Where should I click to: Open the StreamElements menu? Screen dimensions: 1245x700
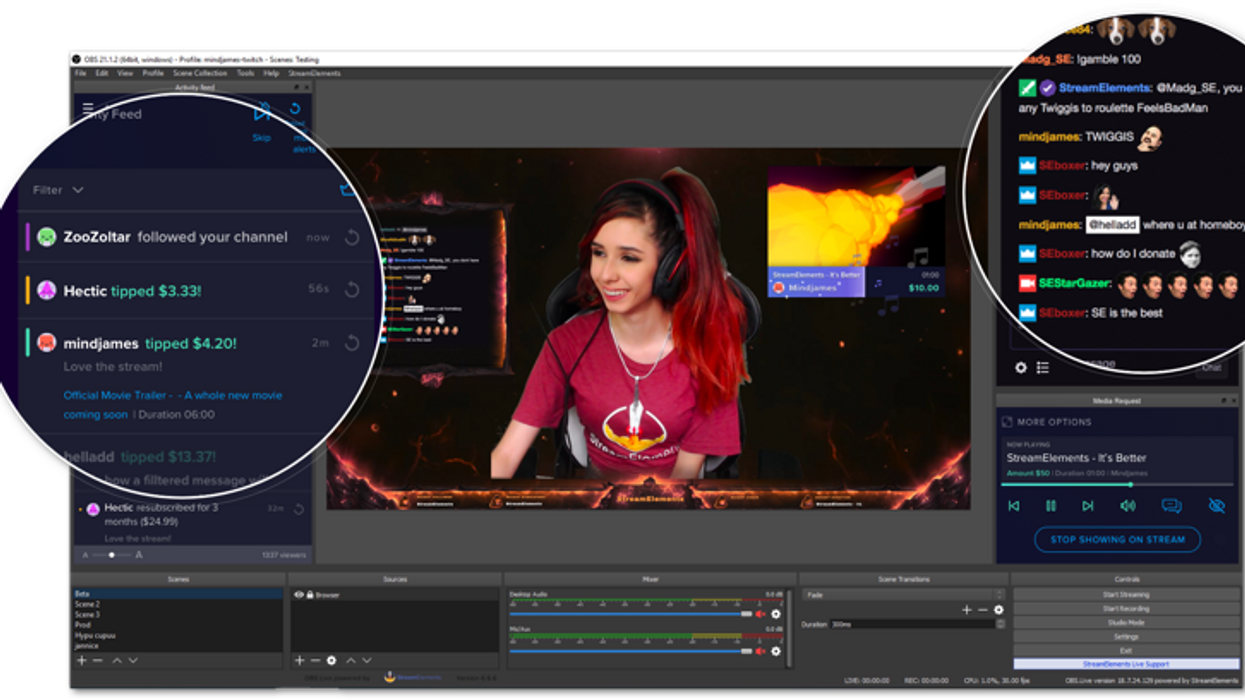tap(314, 74)
